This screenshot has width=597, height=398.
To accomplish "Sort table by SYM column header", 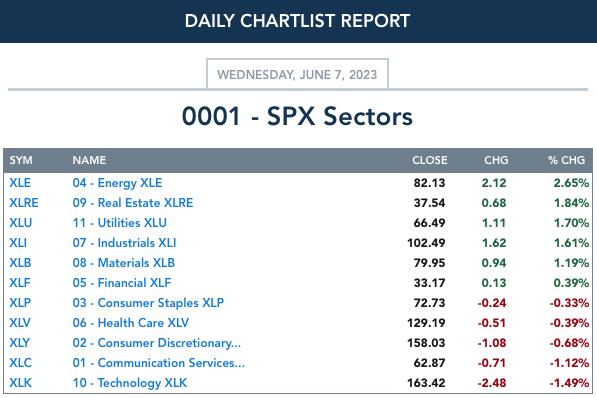I will 21,160.
